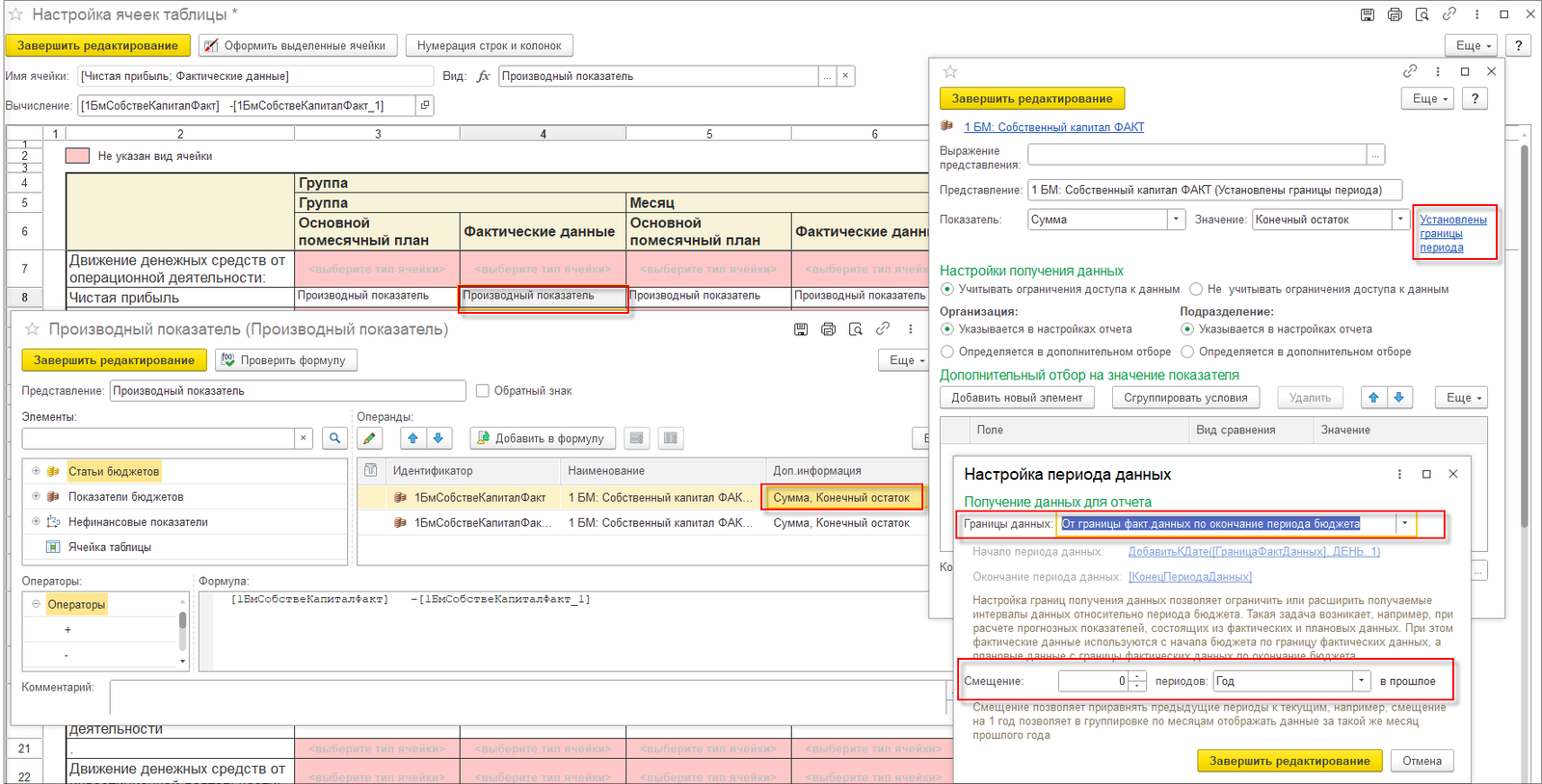Open the top-right Еще menu
This screenshot has height=784, width=1542.
pos(1473,45)
